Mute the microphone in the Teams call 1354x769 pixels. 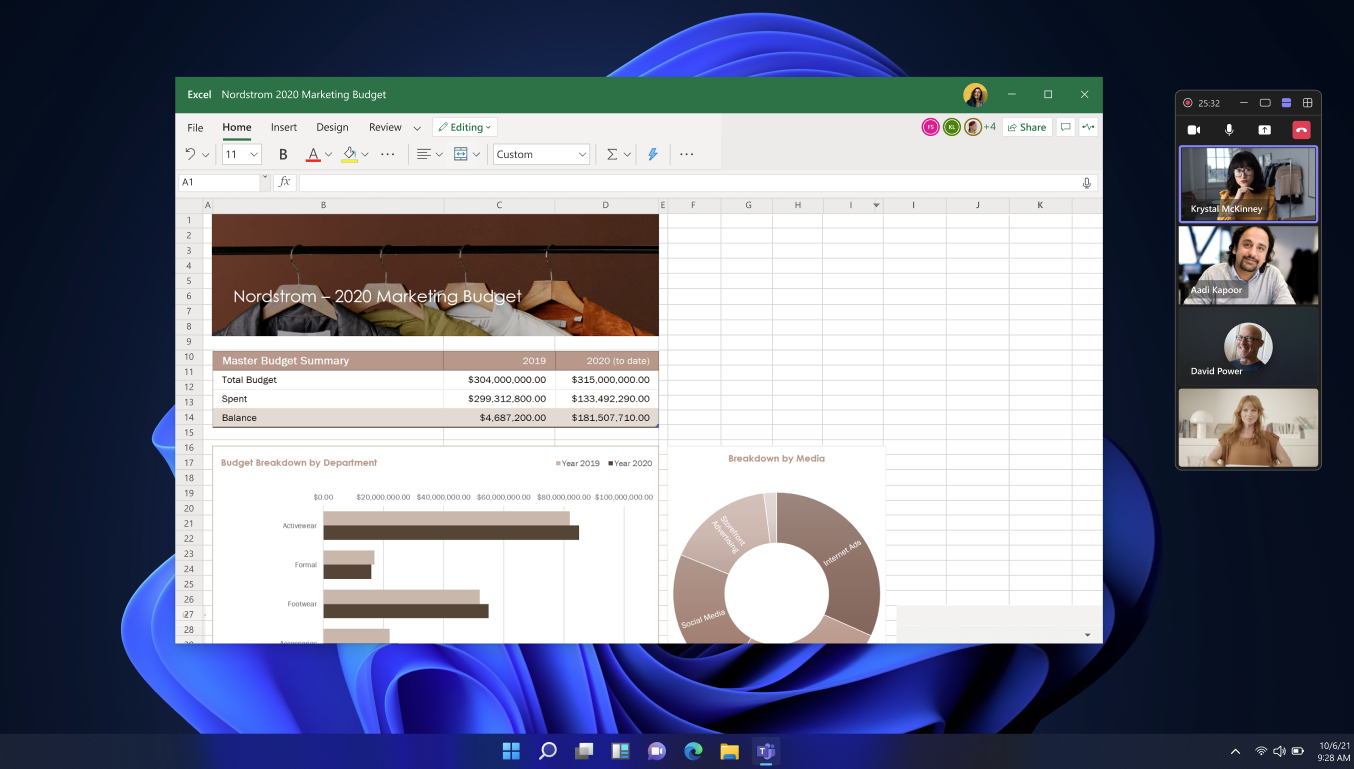coord(1229,128)
